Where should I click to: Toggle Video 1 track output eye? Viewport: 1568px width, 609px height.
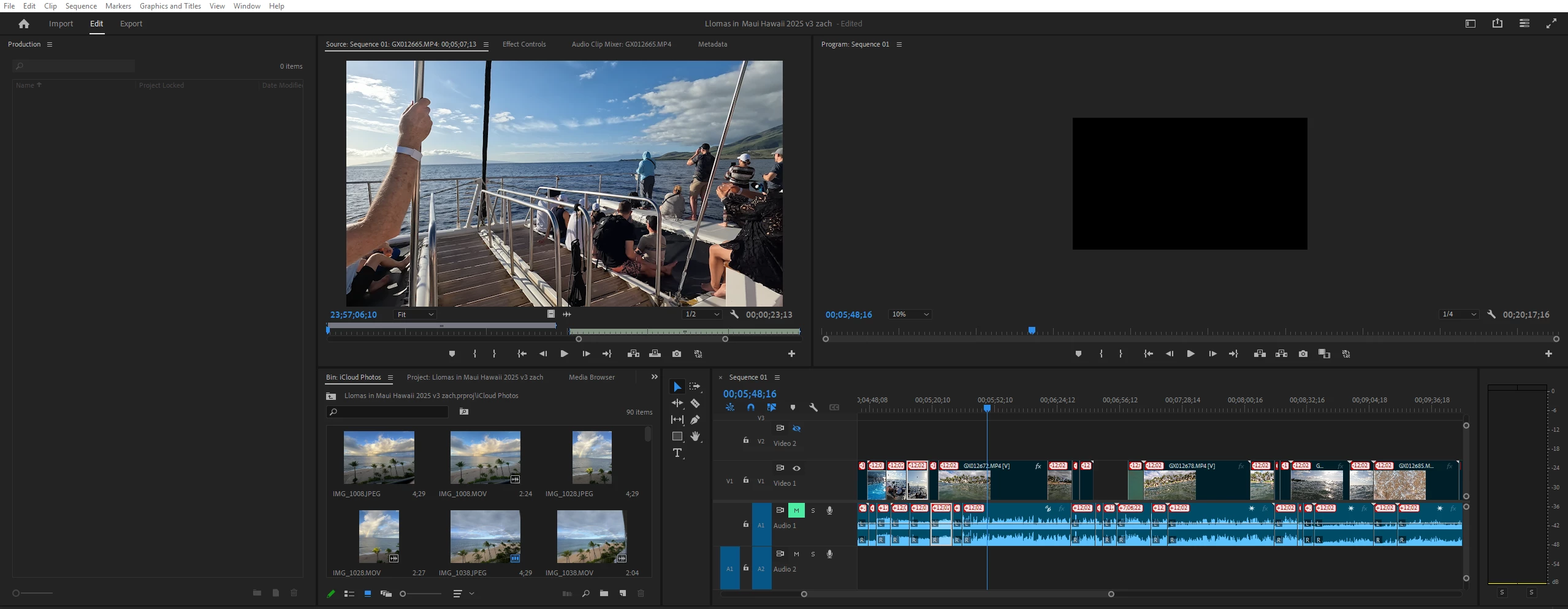796,468
